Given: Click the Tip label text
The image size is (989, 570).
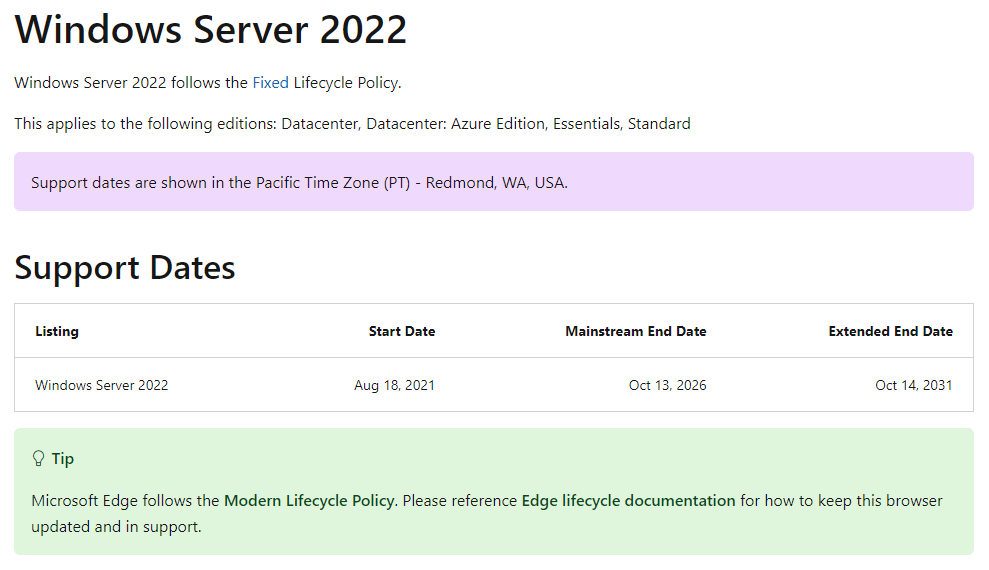Looking at the screenshot, I should click(x=62, y=458).
